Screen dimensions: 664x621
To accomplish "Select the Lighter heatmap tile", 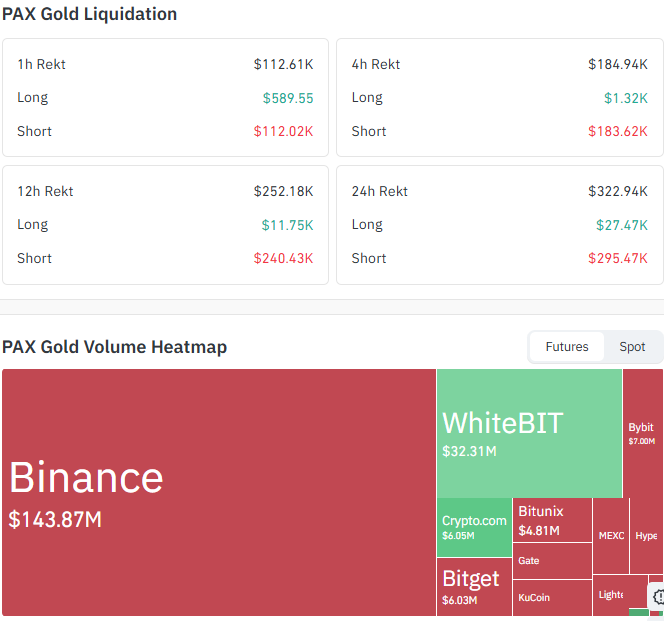I will tap(620, 595).
